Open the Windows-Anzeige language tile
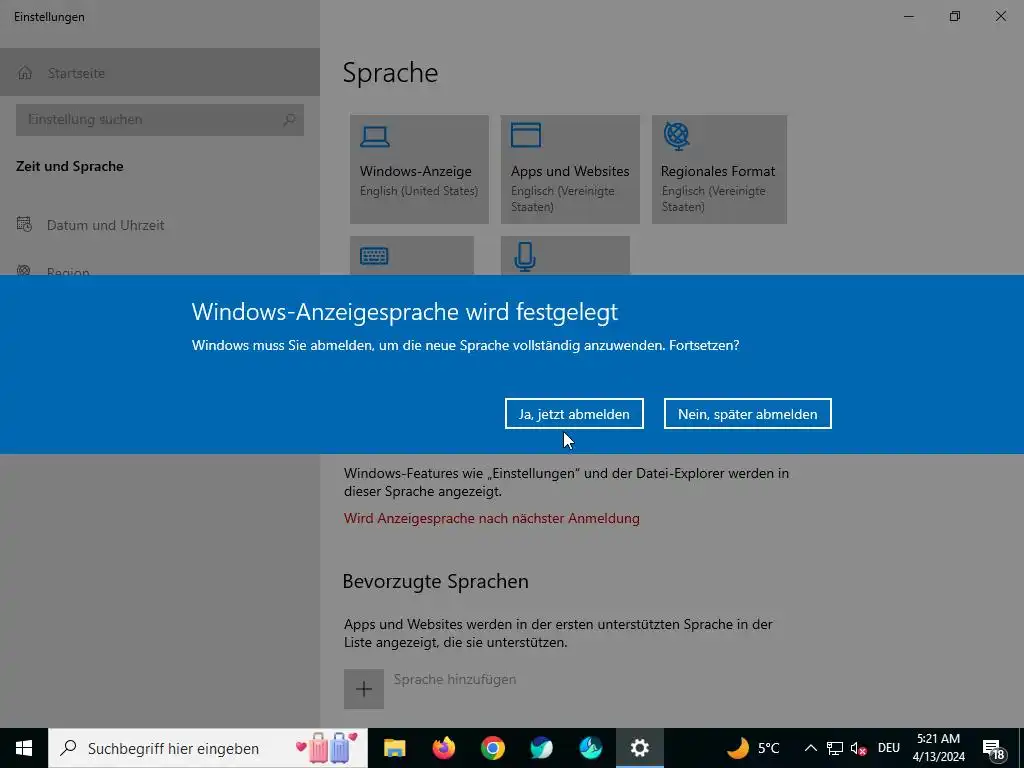This screenshot has height=768, width=1024. (419, 169)
